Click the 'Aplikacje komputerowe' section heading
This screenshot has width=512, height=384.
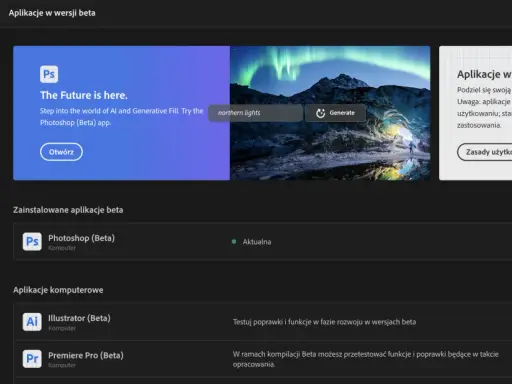coord(58,290)
